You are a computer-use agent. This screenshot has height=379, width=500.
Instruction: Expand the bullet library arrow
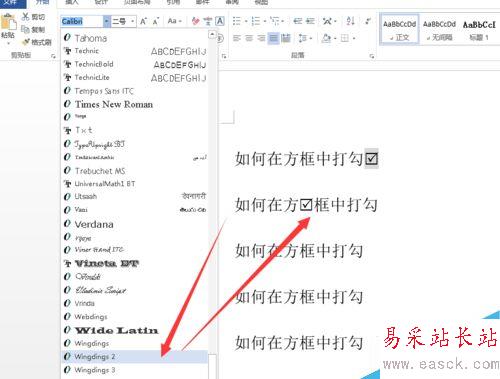point(246,21)
